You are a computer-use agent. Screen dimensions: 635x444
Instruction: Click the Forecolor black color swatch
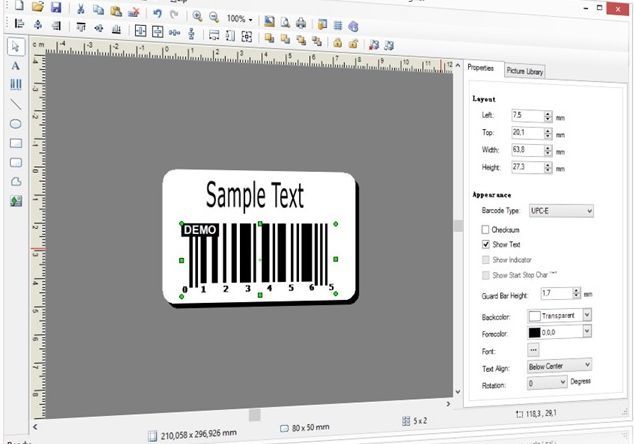[x=535, y=333]
